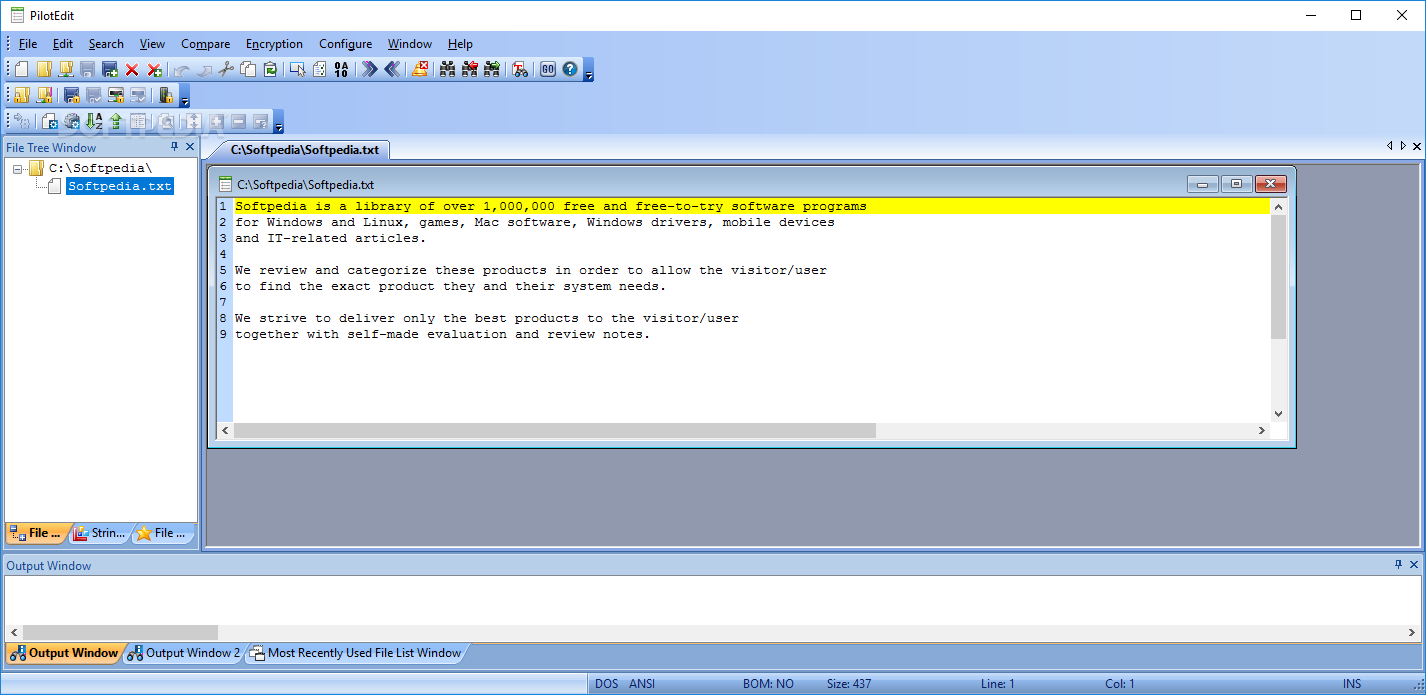Screen dimensions: 1426x695
Task: Open the Edit menu
Action: tap(63, 44)
